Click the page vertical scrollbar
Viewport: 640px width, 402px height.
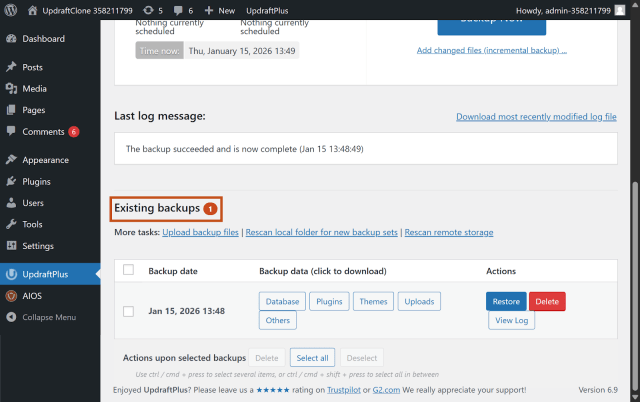[x=635, y=286]
